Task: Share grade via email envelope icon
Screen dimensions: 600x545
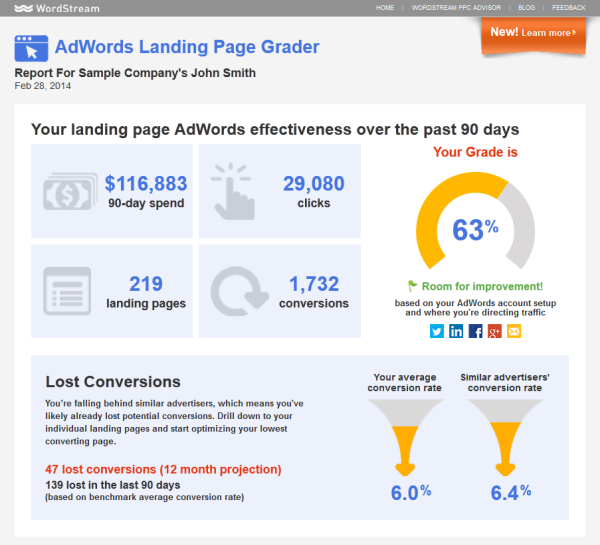Action: 514,331
